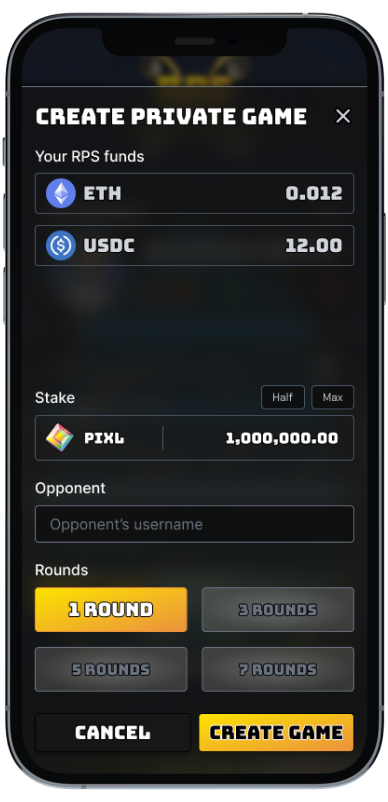Click the rainbow PIXL gem icon
Image resolution: width=388 pixels, height=802 pixels.
point(60,438)
